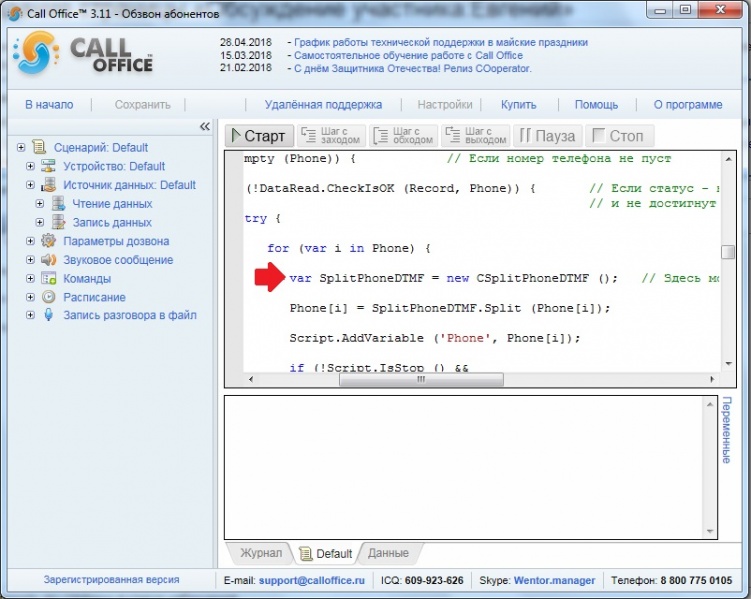Click the Пауза button
Image resolution: width=751 pixels, height=599 pixels.
click(547, 136)
